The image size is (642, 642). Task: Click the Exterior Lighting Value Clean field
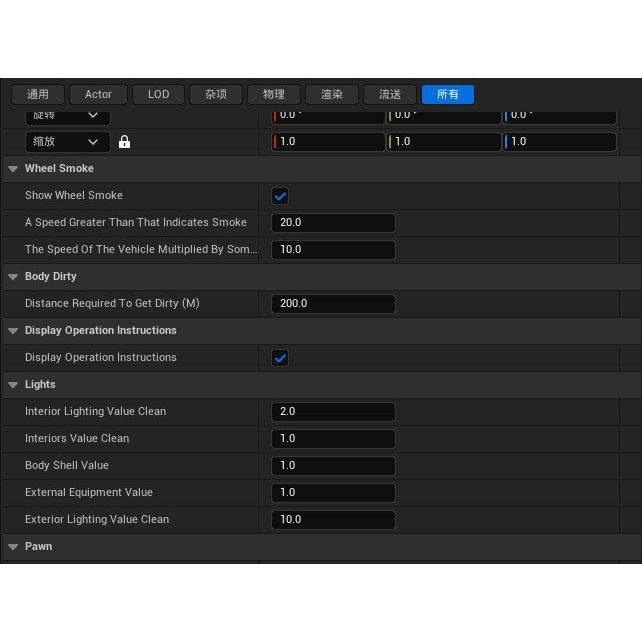click(333, 520)
